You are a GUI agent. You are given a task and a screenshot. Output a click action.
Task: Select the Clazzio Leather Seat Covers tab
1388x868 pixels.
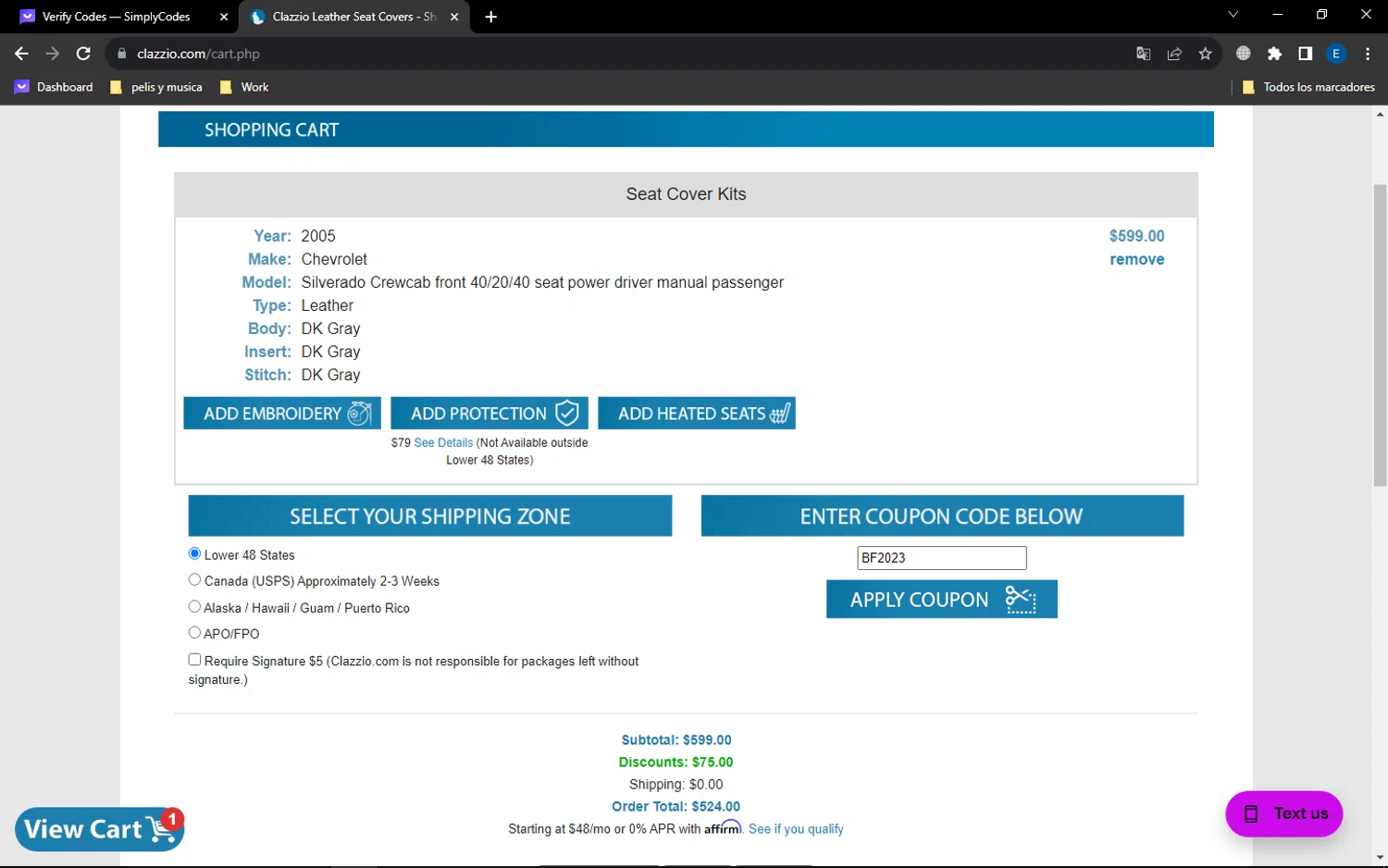[x=355, y=17]
